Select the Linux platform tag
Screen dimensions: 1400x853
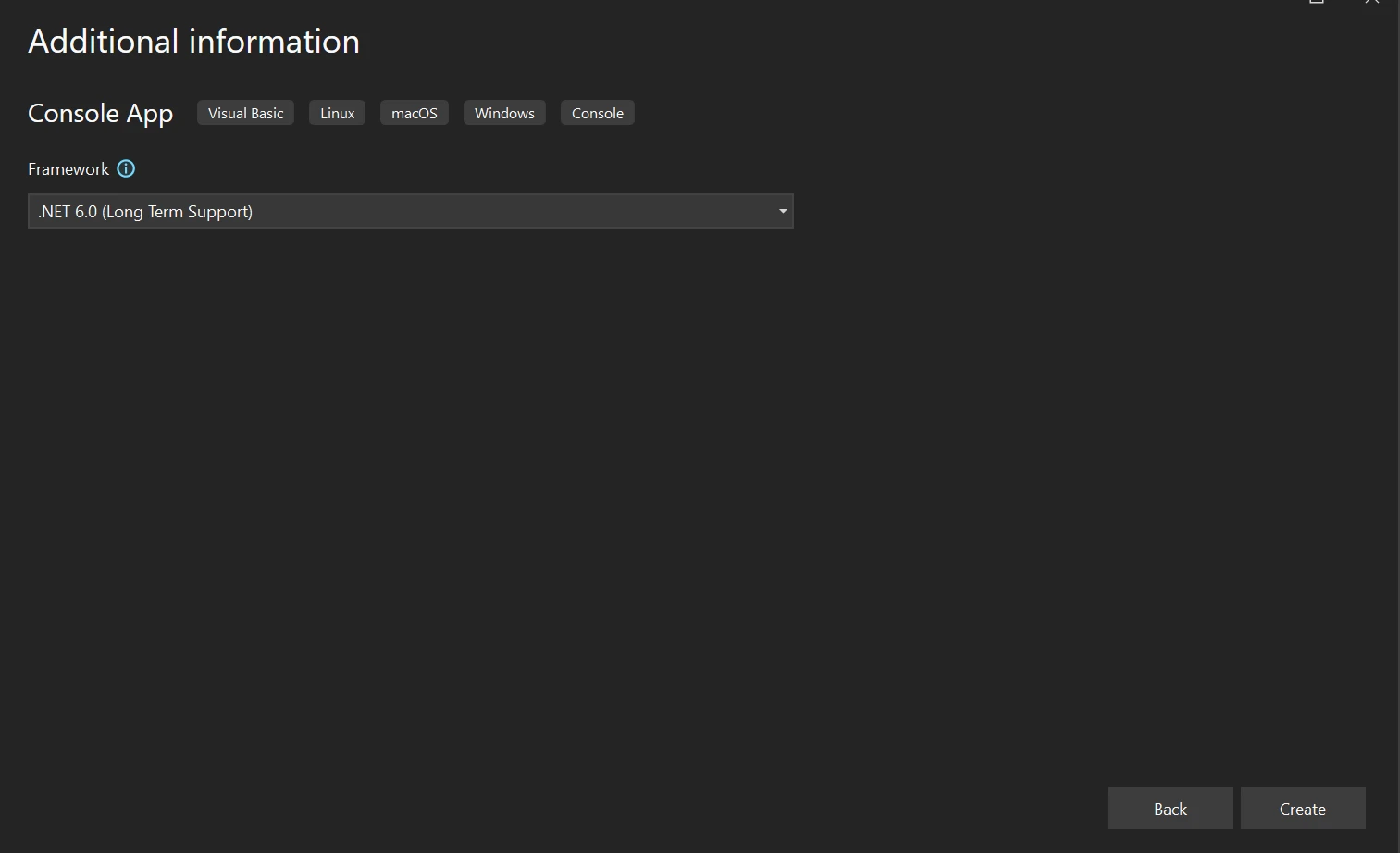(337, 113)
